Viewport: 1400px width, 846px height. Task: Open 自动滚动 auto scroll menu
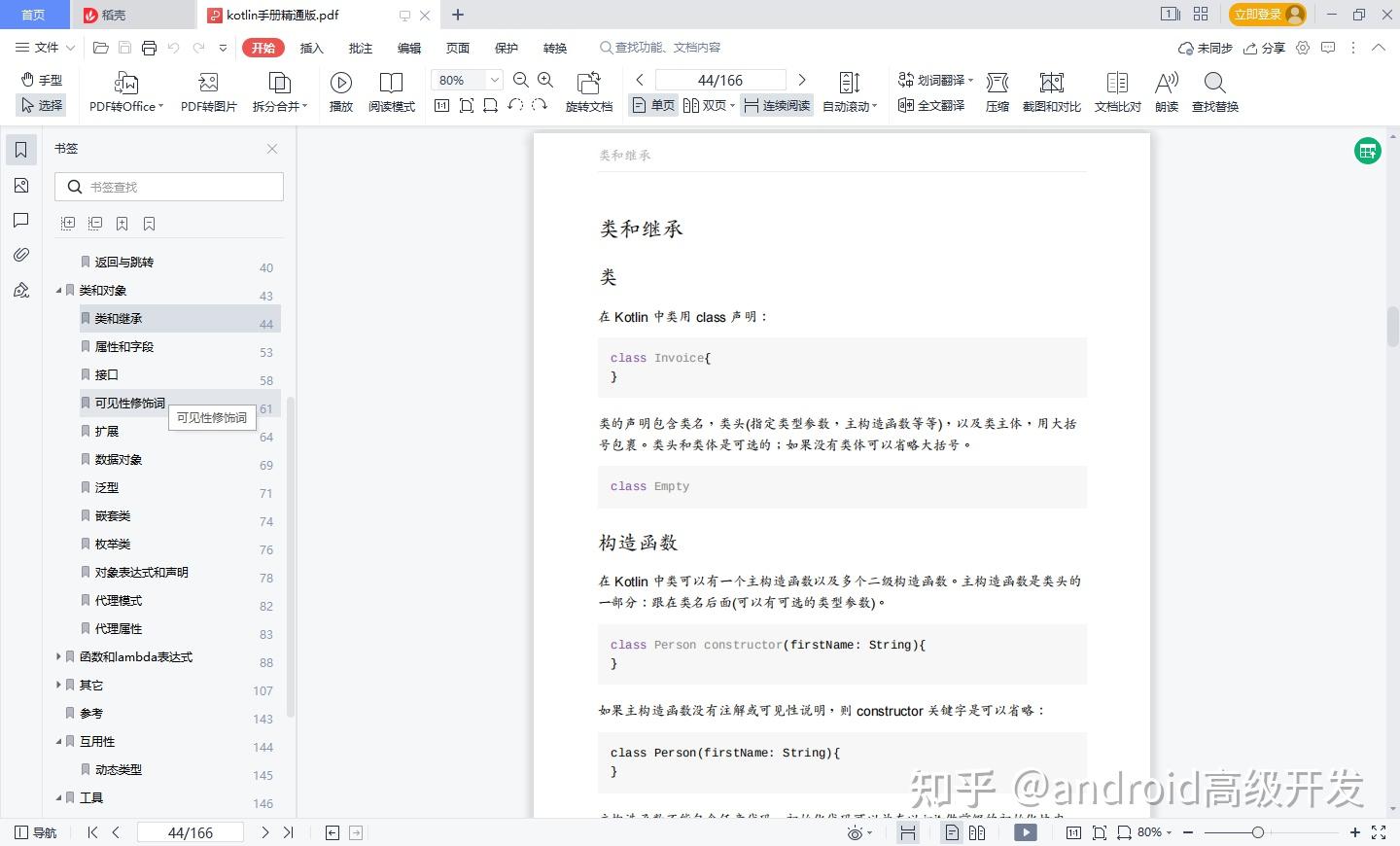coord(850,92)
